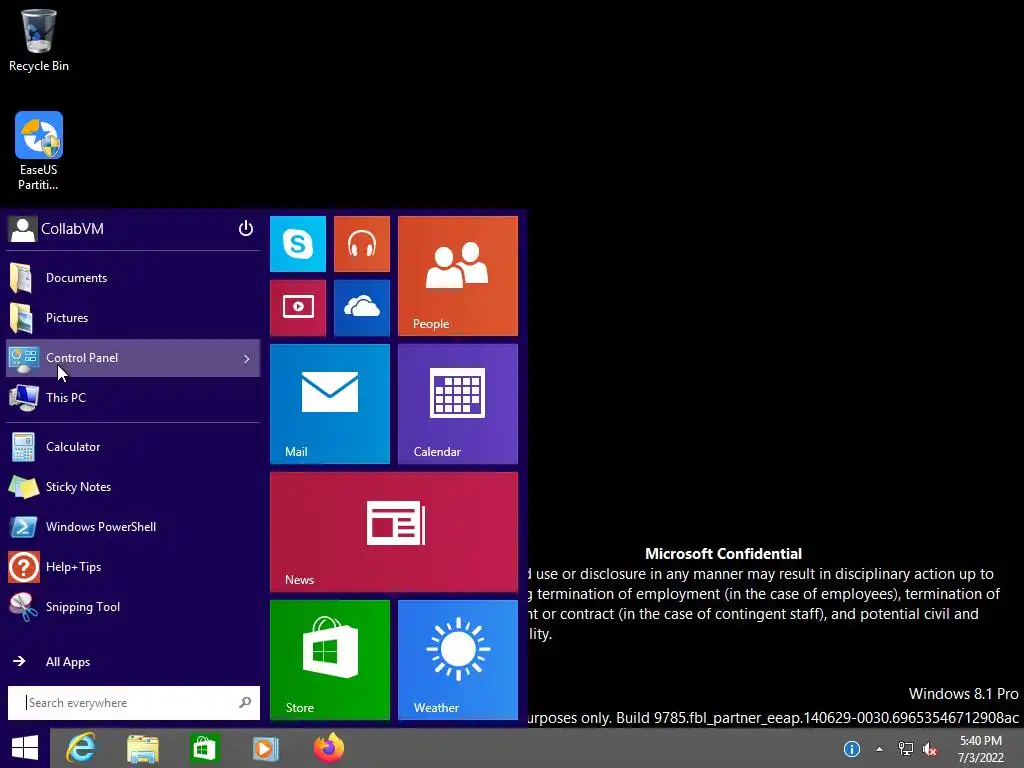Select the Recycle Bin desktop icon
The image size is (1024, 768).
coord(39,40)
